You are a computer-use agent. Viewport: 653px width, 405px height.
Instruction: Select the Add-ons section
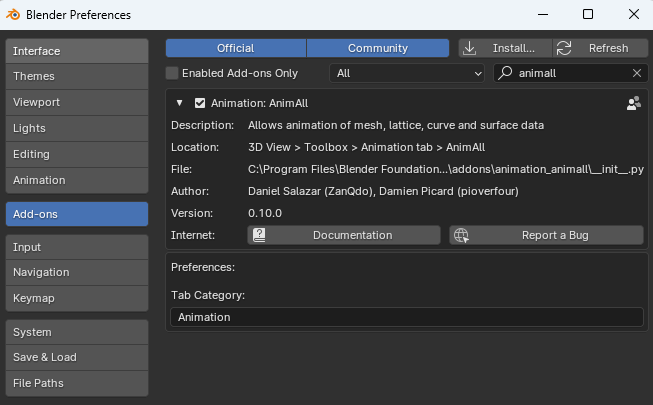point(77,214)
